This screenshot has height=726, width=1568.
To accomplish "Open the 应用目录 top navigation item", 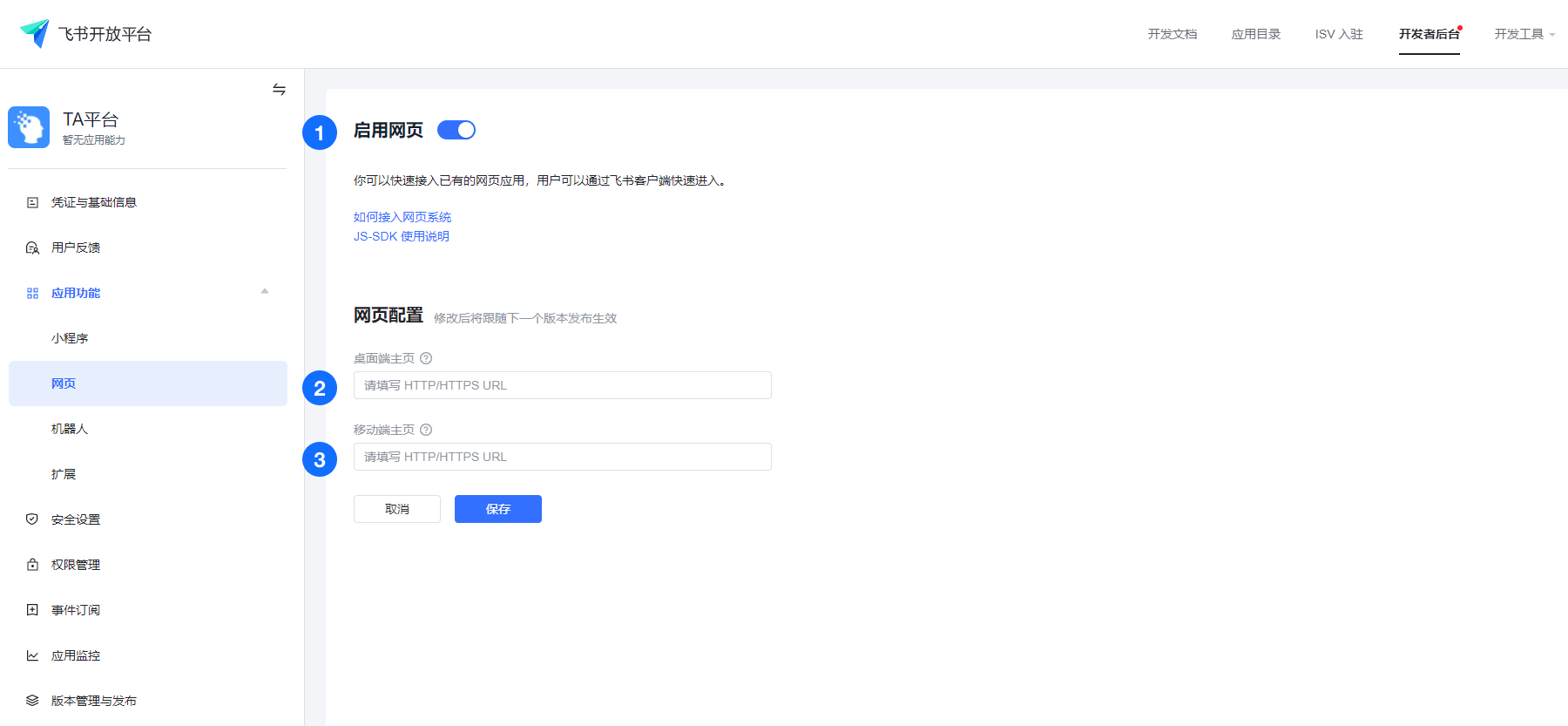I will pyautogui.click(x=1255, y=34).
